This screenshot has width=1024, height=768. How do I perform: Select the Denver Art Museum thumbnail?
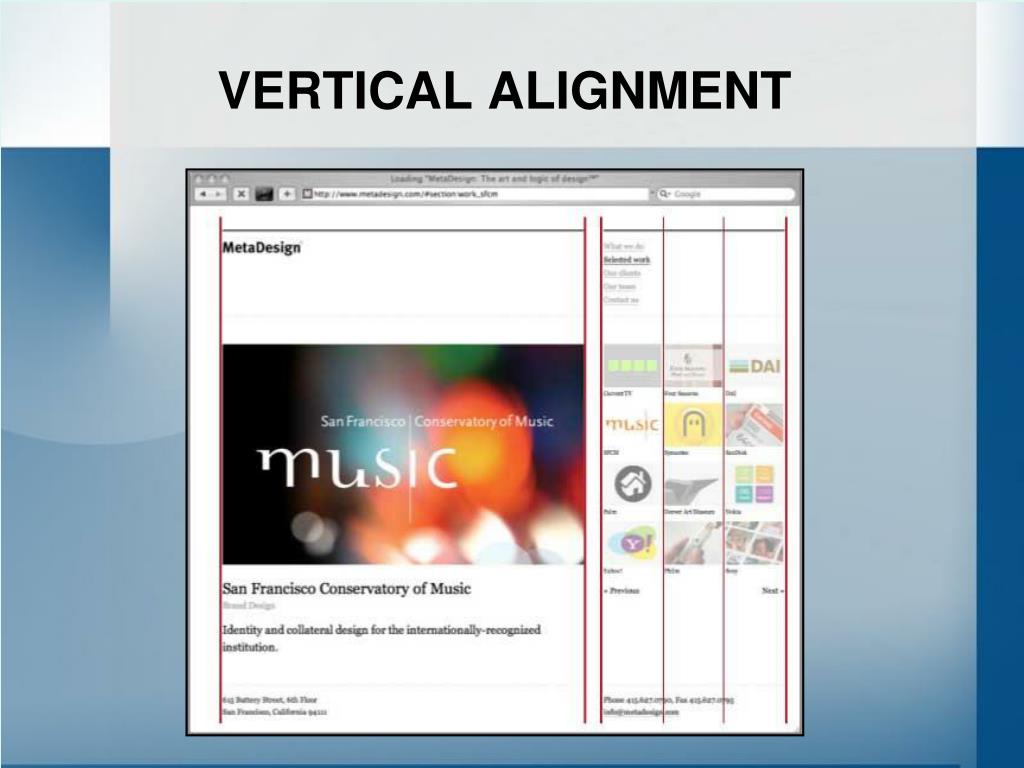pos(693,484)
